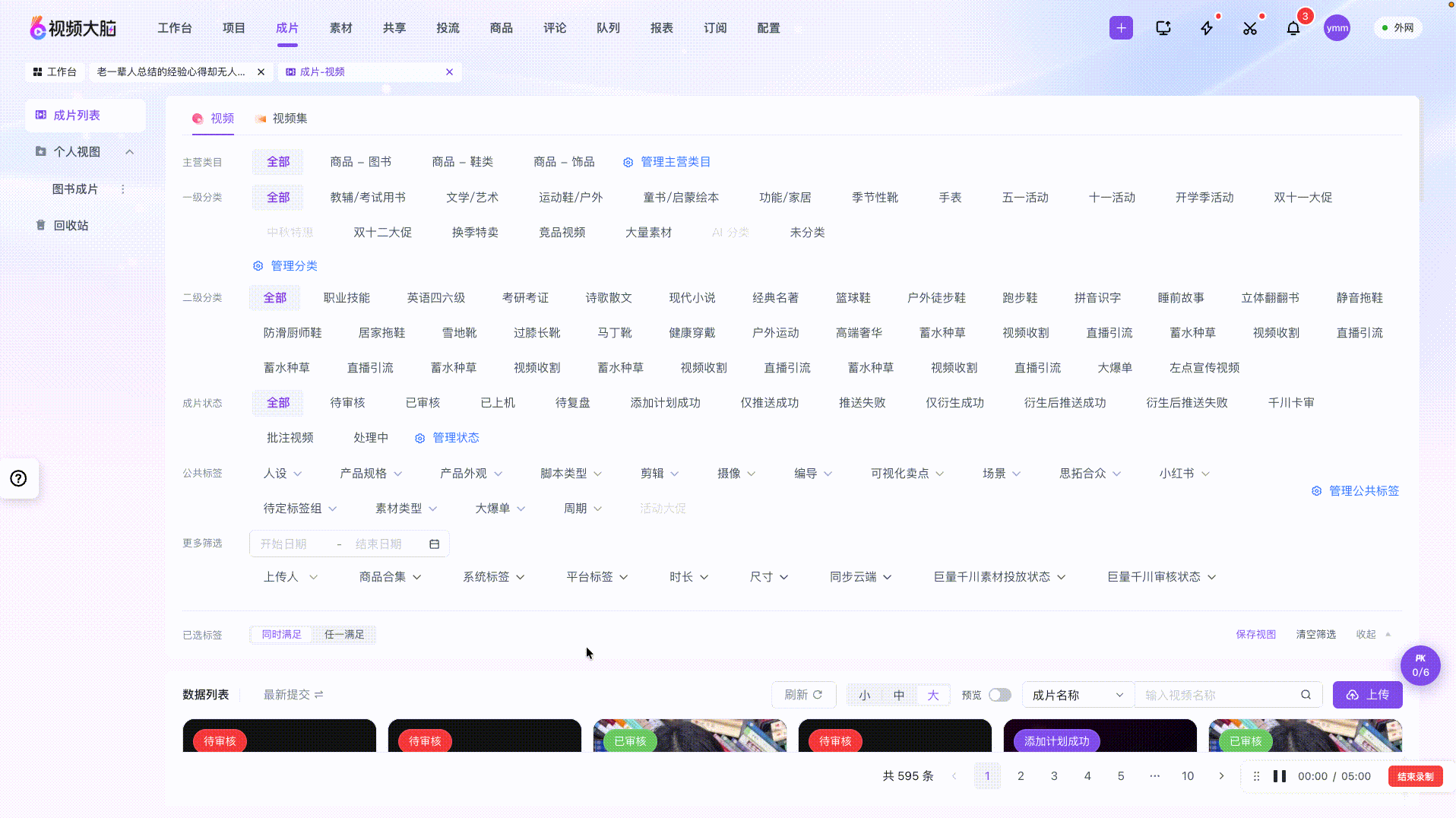Pause the screen recording
This screenshot has height=818, width=1456.
(x=1280, y=776)
